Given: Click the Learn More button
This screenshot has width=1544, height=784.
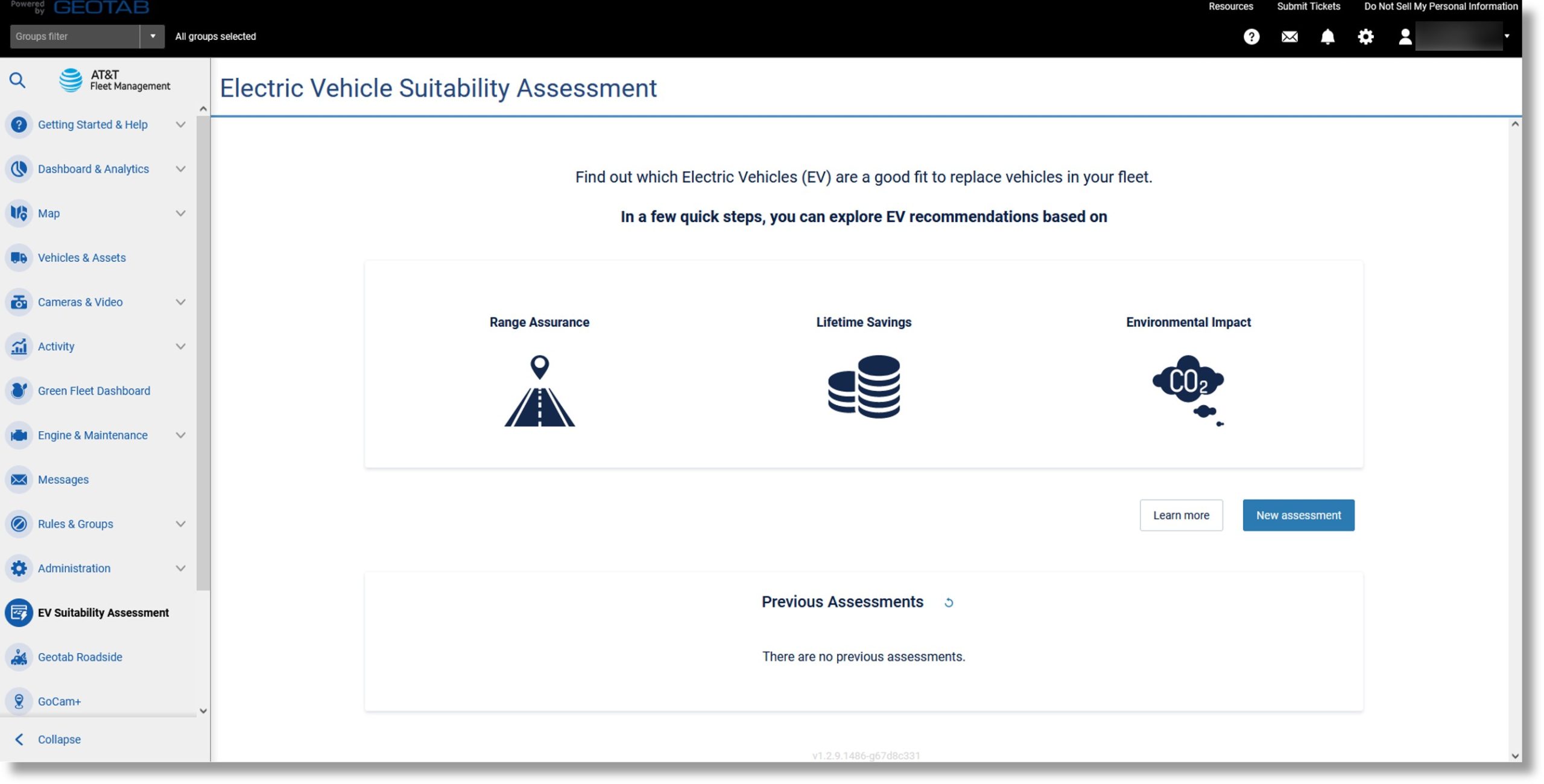Looking at the screenshot, I should pos(1181,515).
